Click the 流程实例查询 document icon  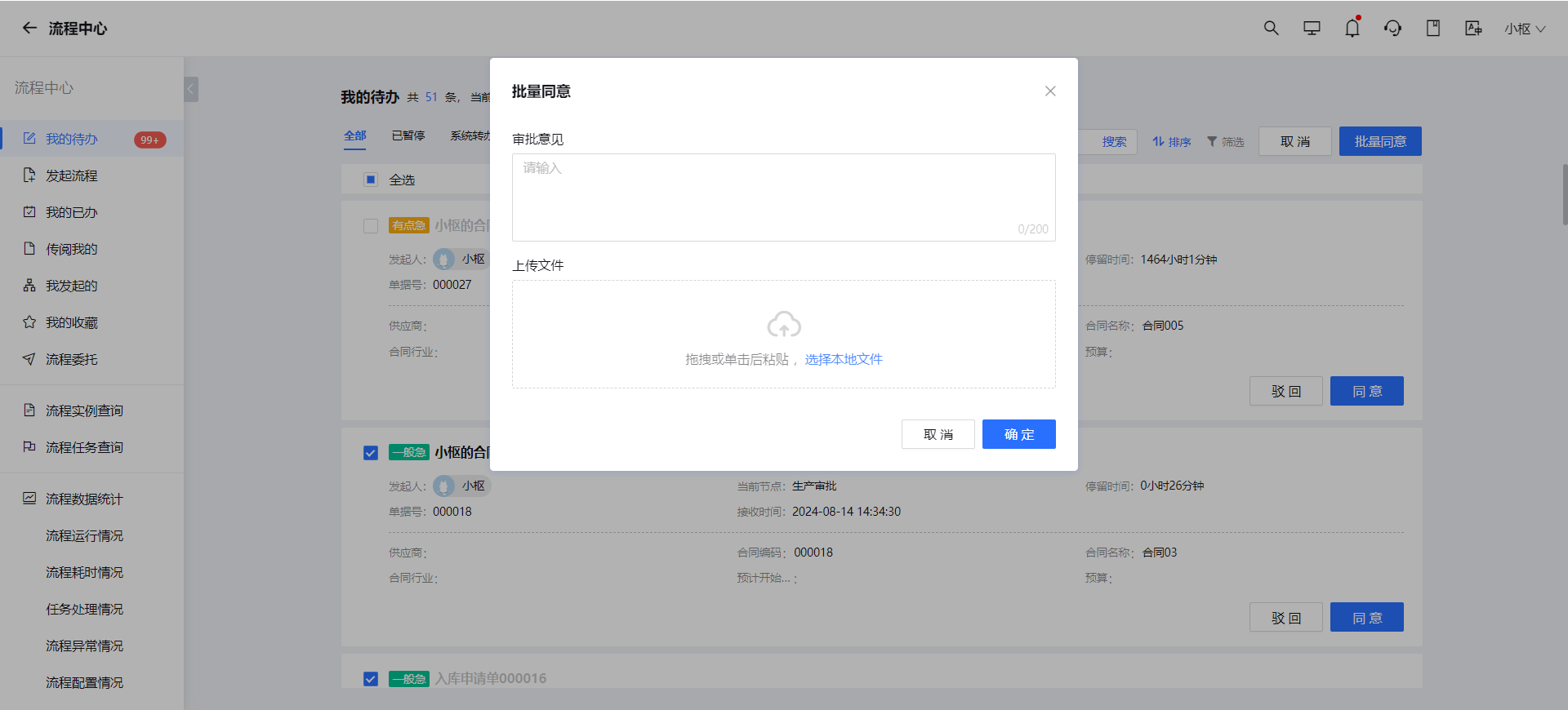pyautogui.click(x=29, y=410)
